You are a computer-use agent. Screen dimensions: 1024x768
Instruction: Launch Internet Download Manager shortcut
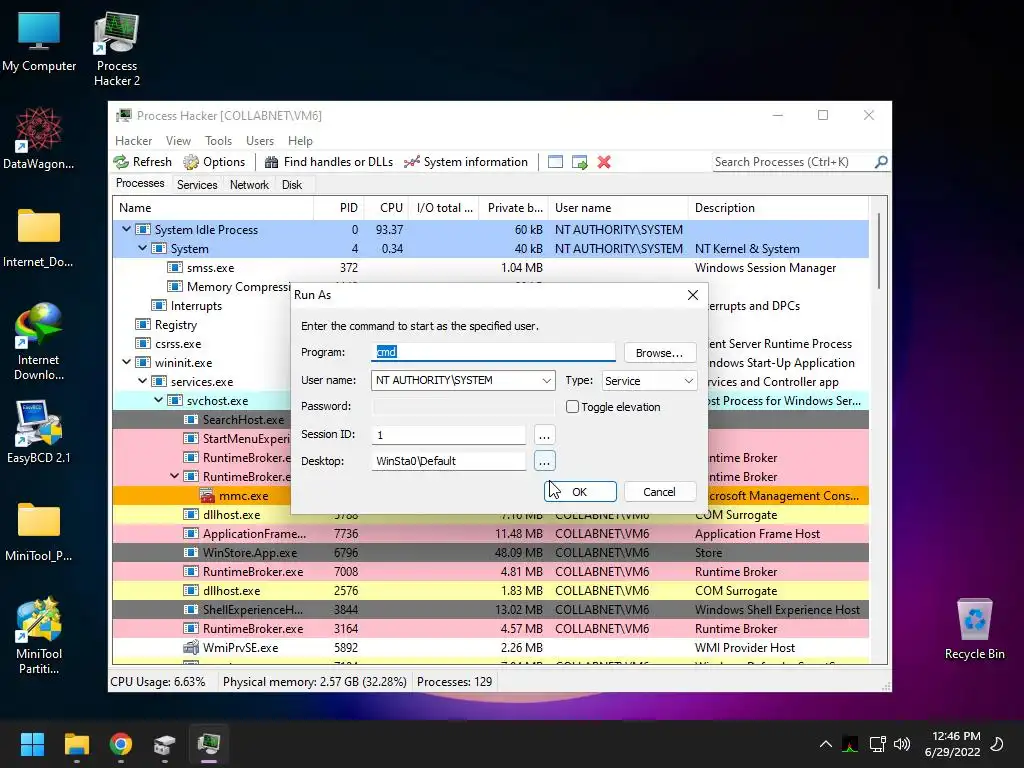[x=39, y=341]
